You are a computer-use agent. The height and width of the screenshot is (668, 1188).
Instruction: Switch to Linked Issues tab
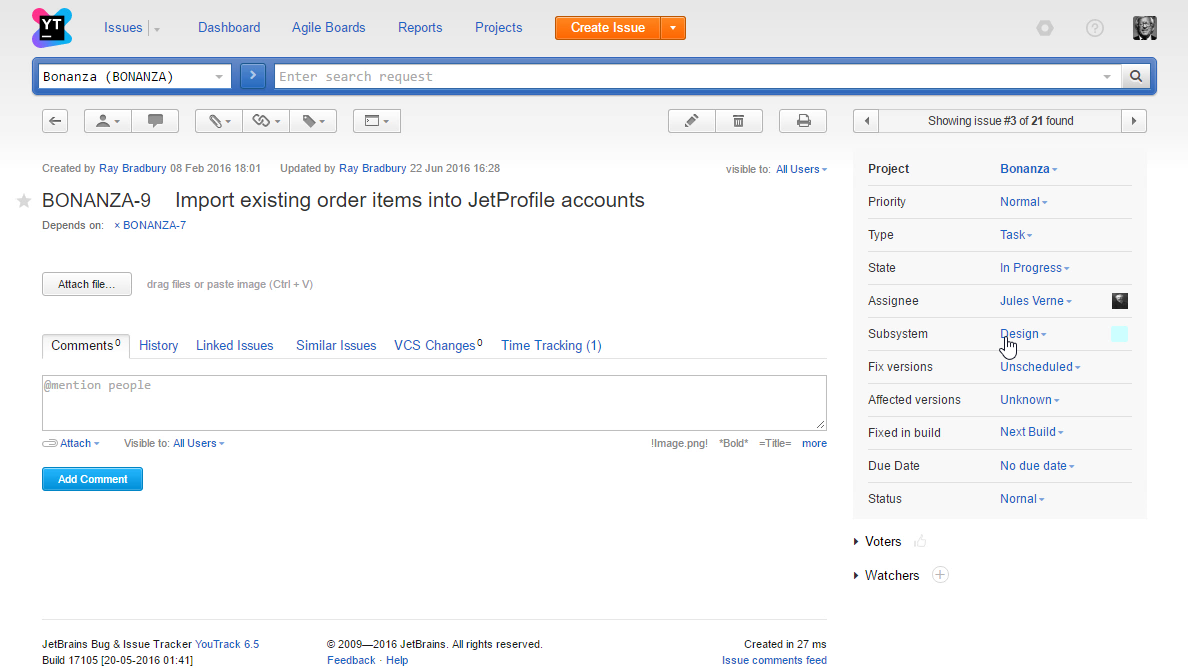[234, 346]
